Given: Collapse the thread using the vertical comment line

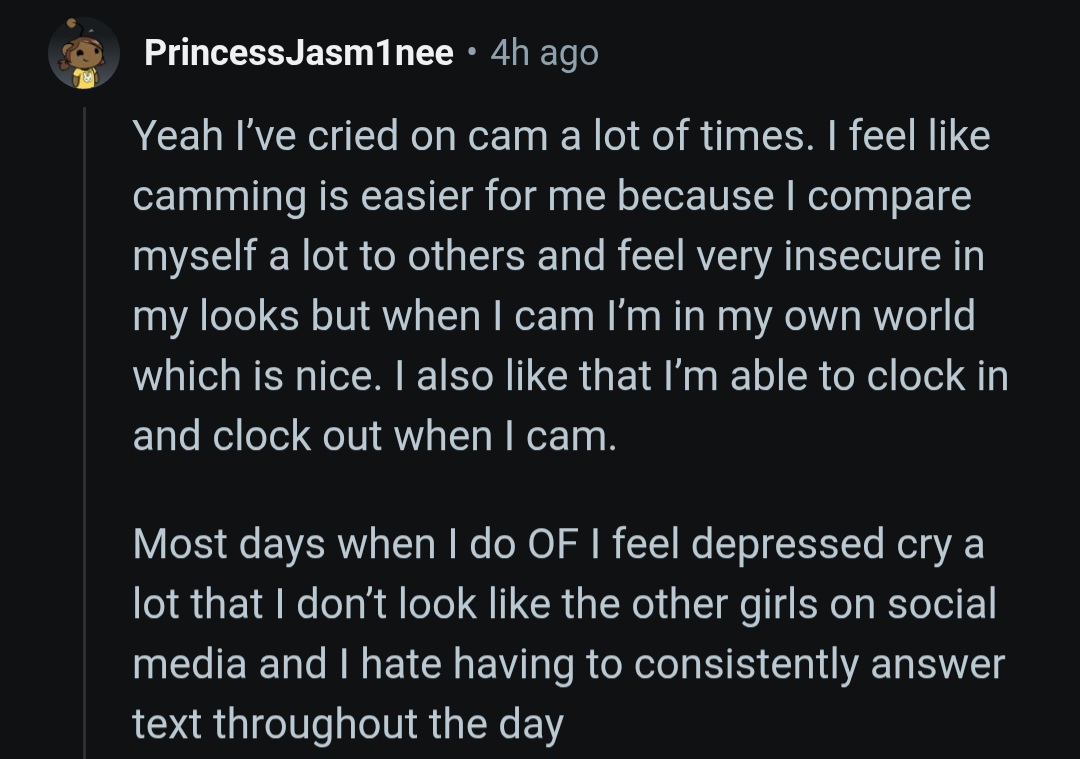Looking at the screenshot, I should click(x=85, y=433).
